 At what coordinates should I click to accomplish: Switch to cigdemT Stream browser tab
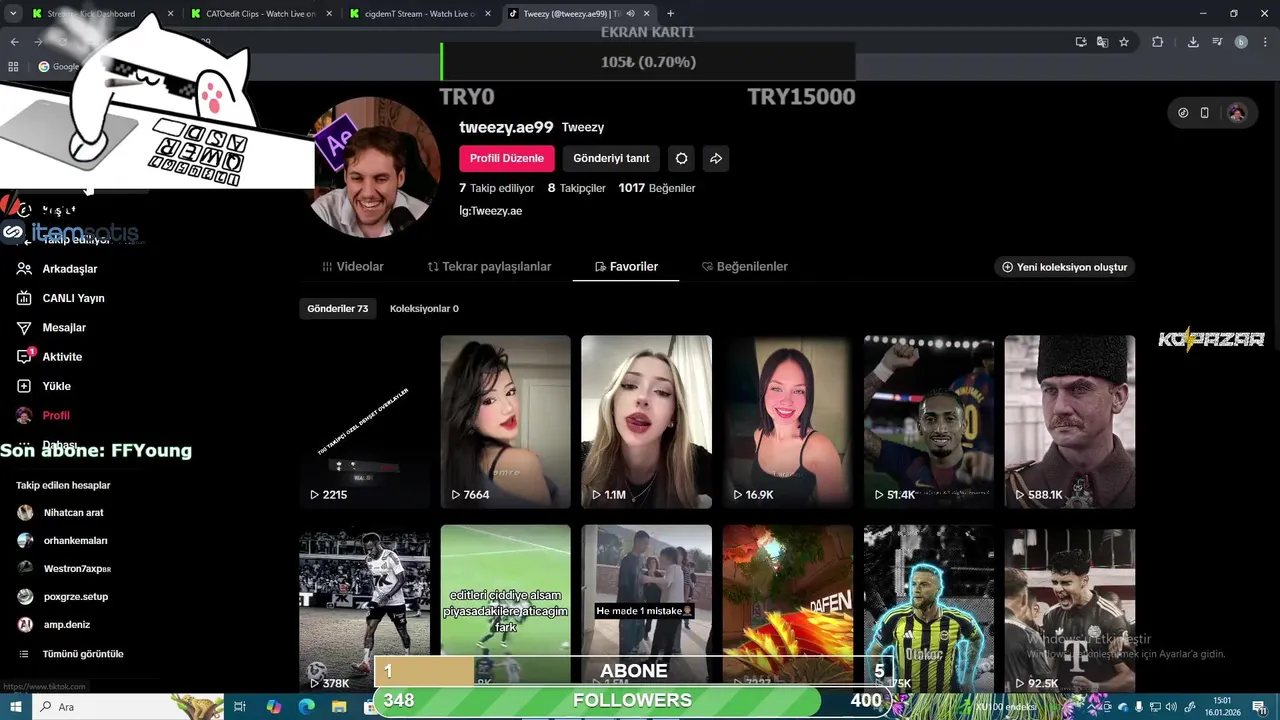(420, 14)
